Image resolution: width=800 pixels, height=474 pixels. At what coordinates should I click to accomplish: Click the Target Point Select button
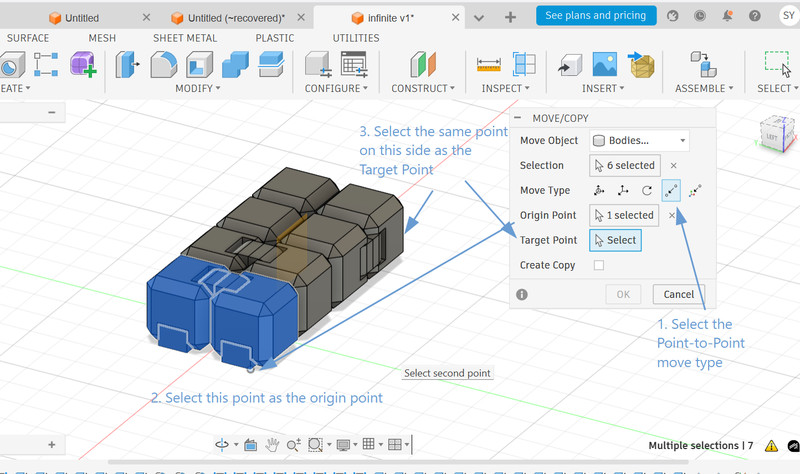tap(614, 240)
